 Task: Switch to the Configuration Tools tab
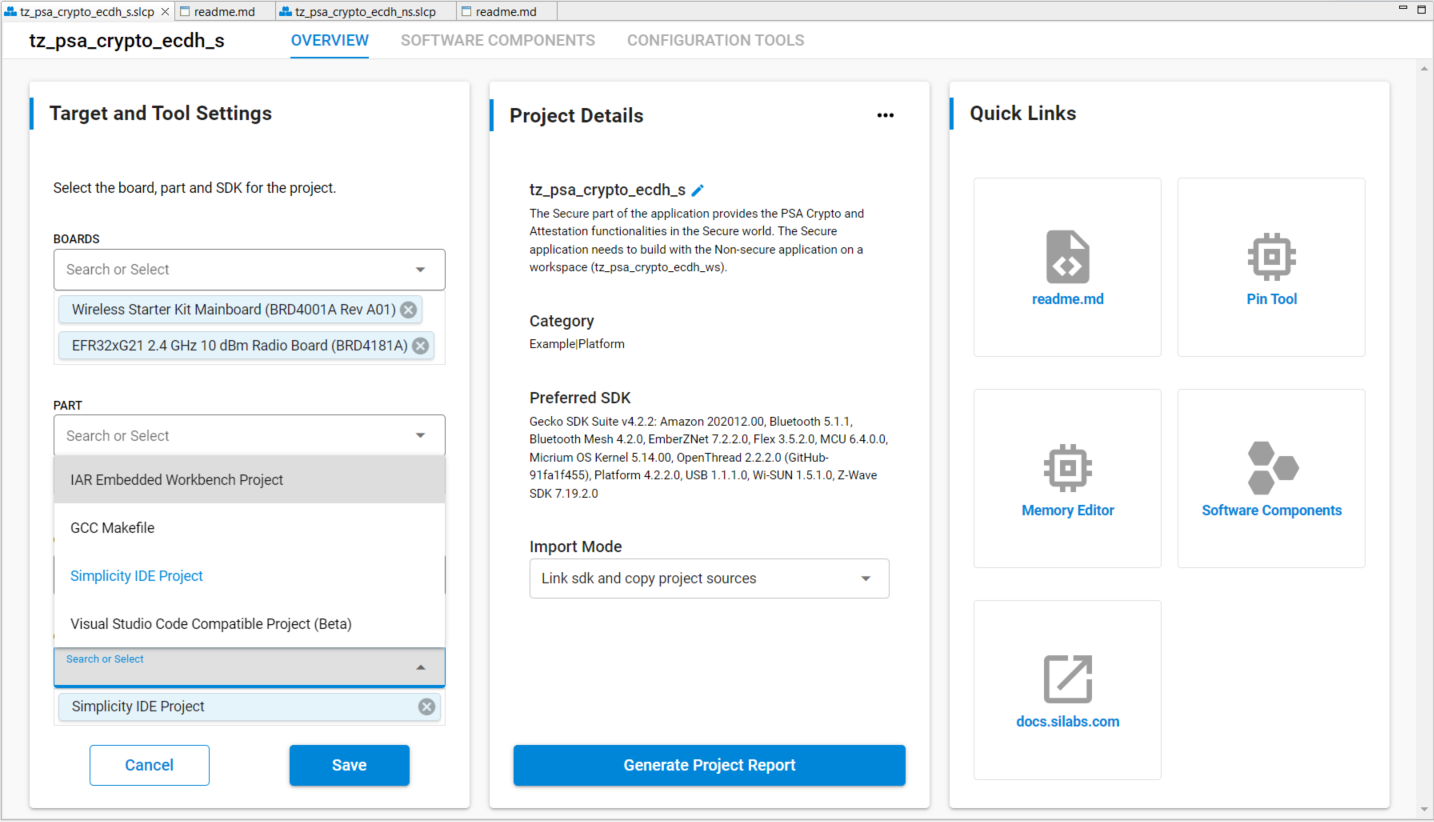pos(715,41)
